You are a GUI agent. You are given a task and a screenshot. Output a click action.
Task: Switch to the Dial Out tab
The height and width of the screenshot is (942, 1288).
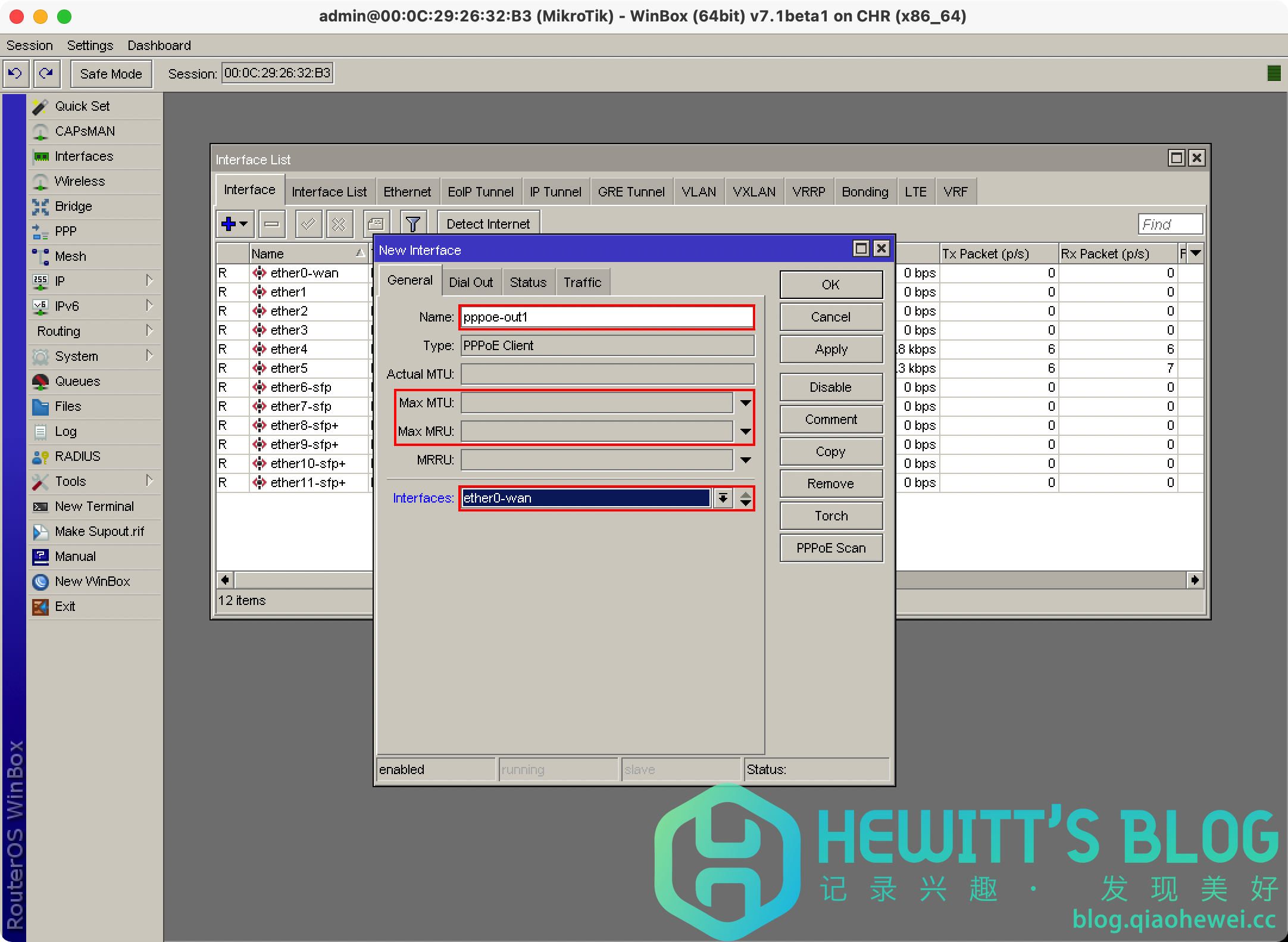point(471,282)
